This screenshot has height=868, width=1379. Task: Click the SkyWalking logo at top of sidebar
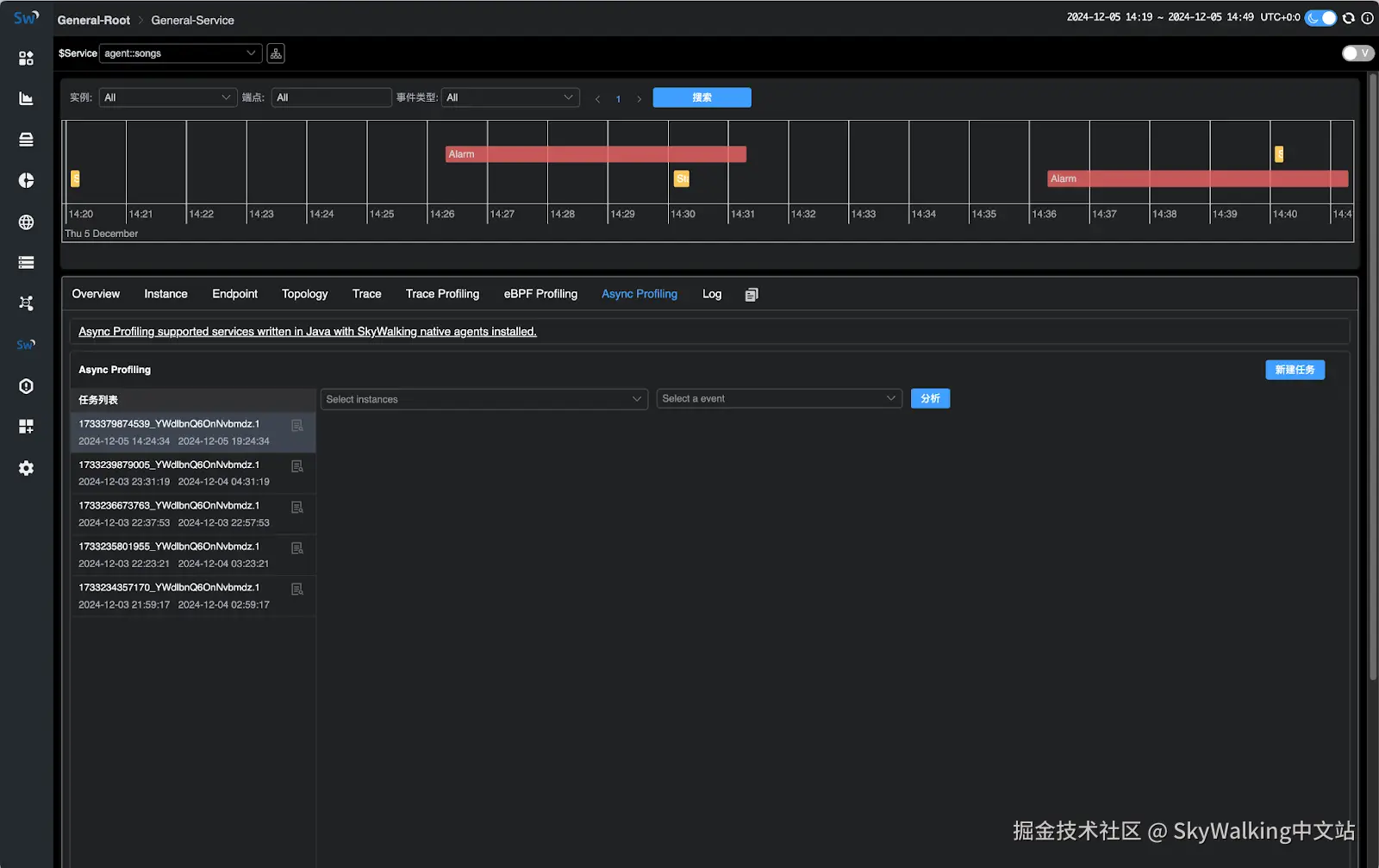26,18
